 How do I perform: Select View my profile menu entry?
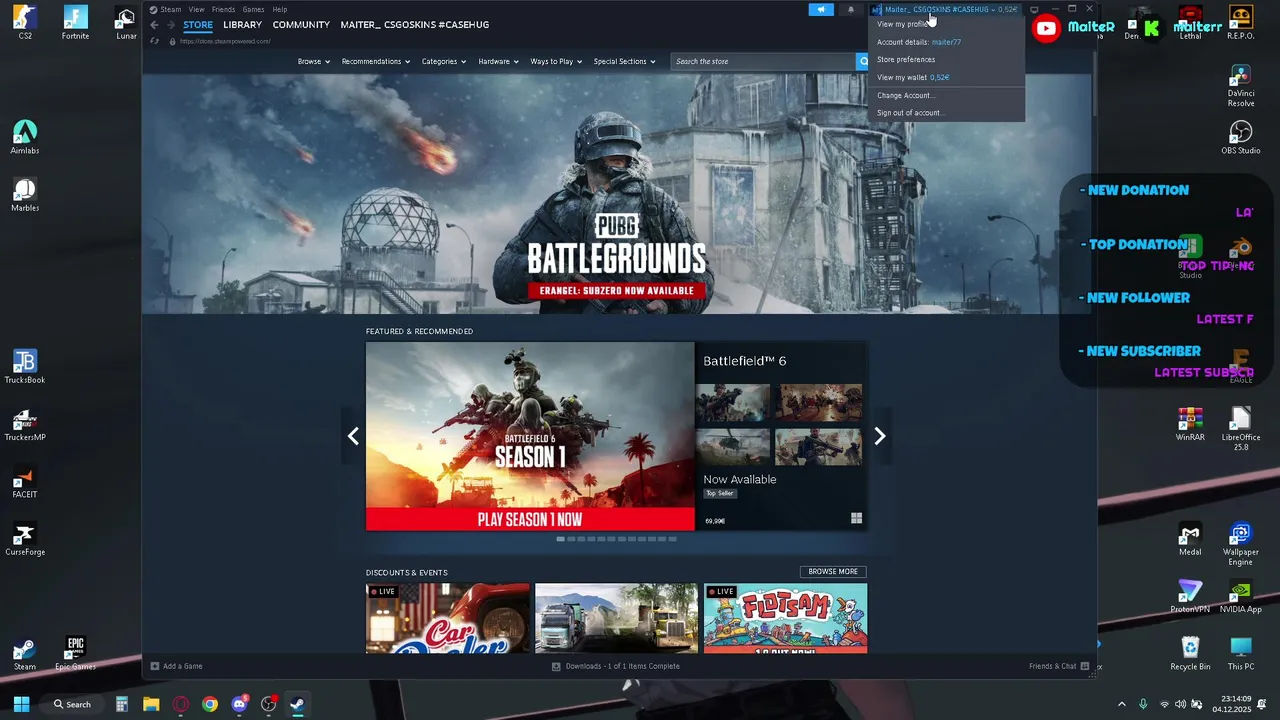[x=946, y=24]
